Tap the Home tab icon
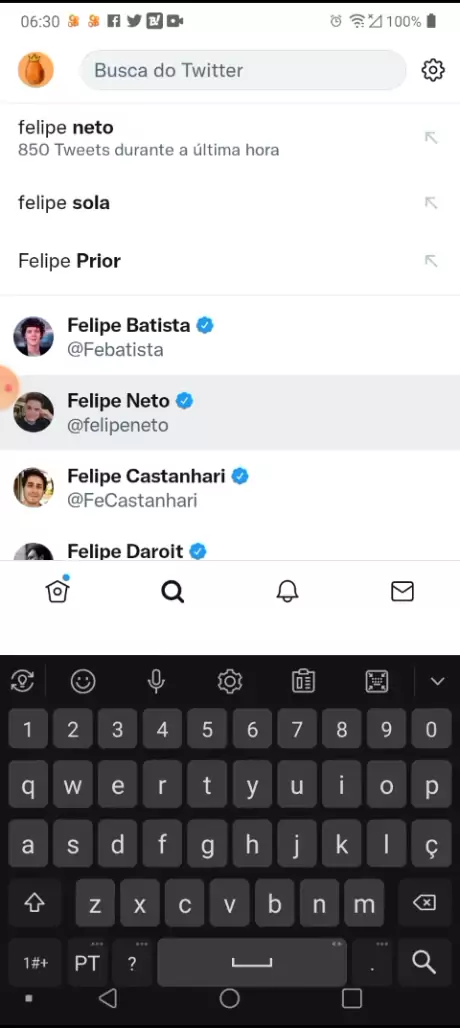 (x=58, y=591)
